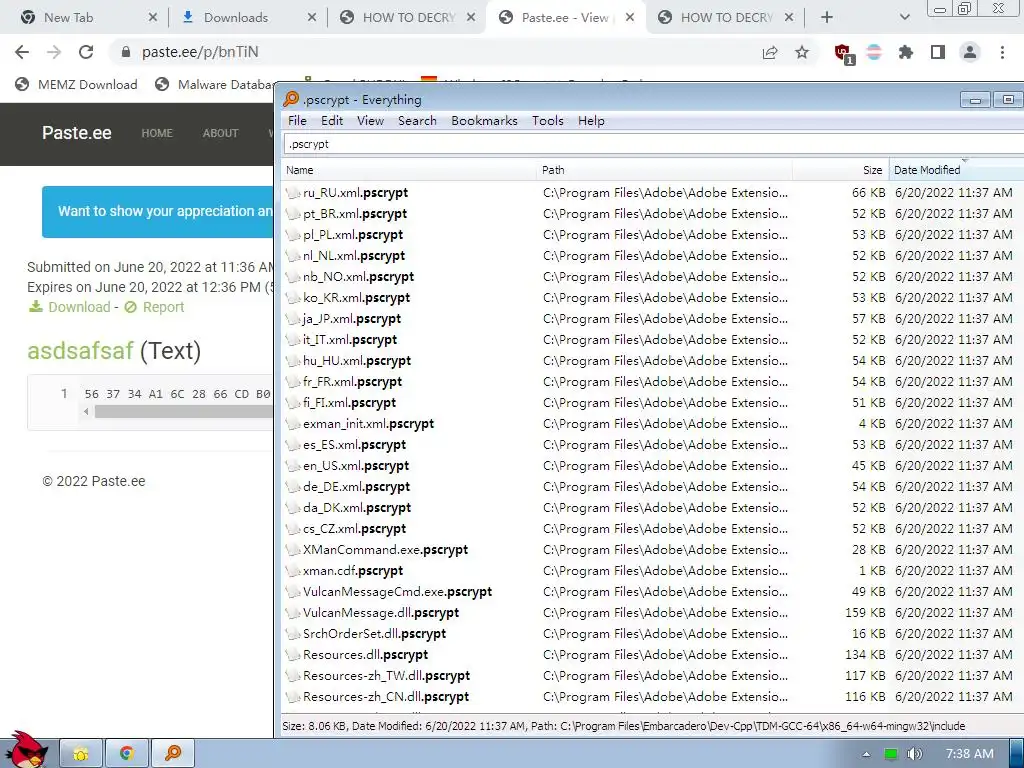Screen dimensions: 1024x768
Task: Select file en_US.xml.pscrypt
Action: (x=356, y=466)
